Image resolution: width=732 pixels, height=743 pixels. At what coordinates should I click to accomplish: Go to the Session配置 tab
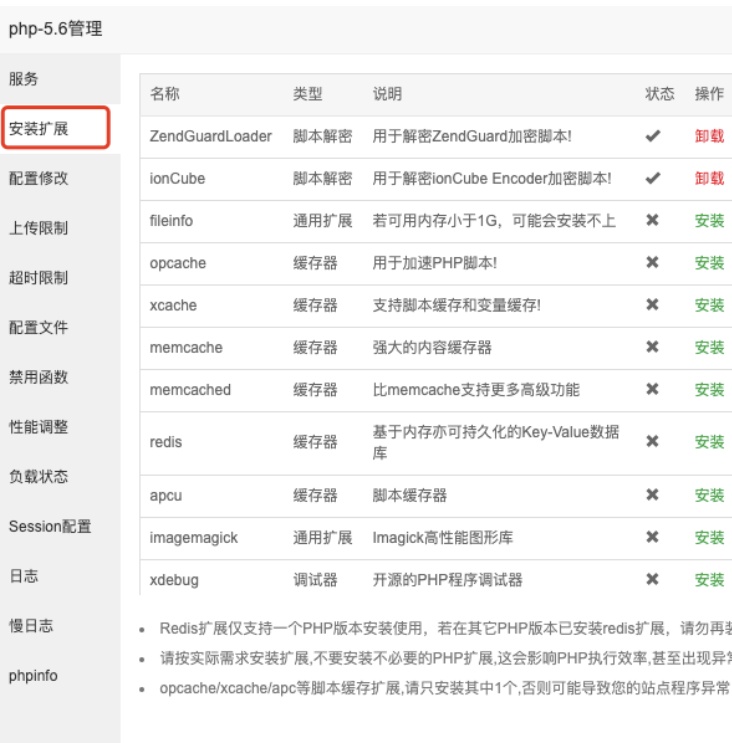(x=50, y=526)
